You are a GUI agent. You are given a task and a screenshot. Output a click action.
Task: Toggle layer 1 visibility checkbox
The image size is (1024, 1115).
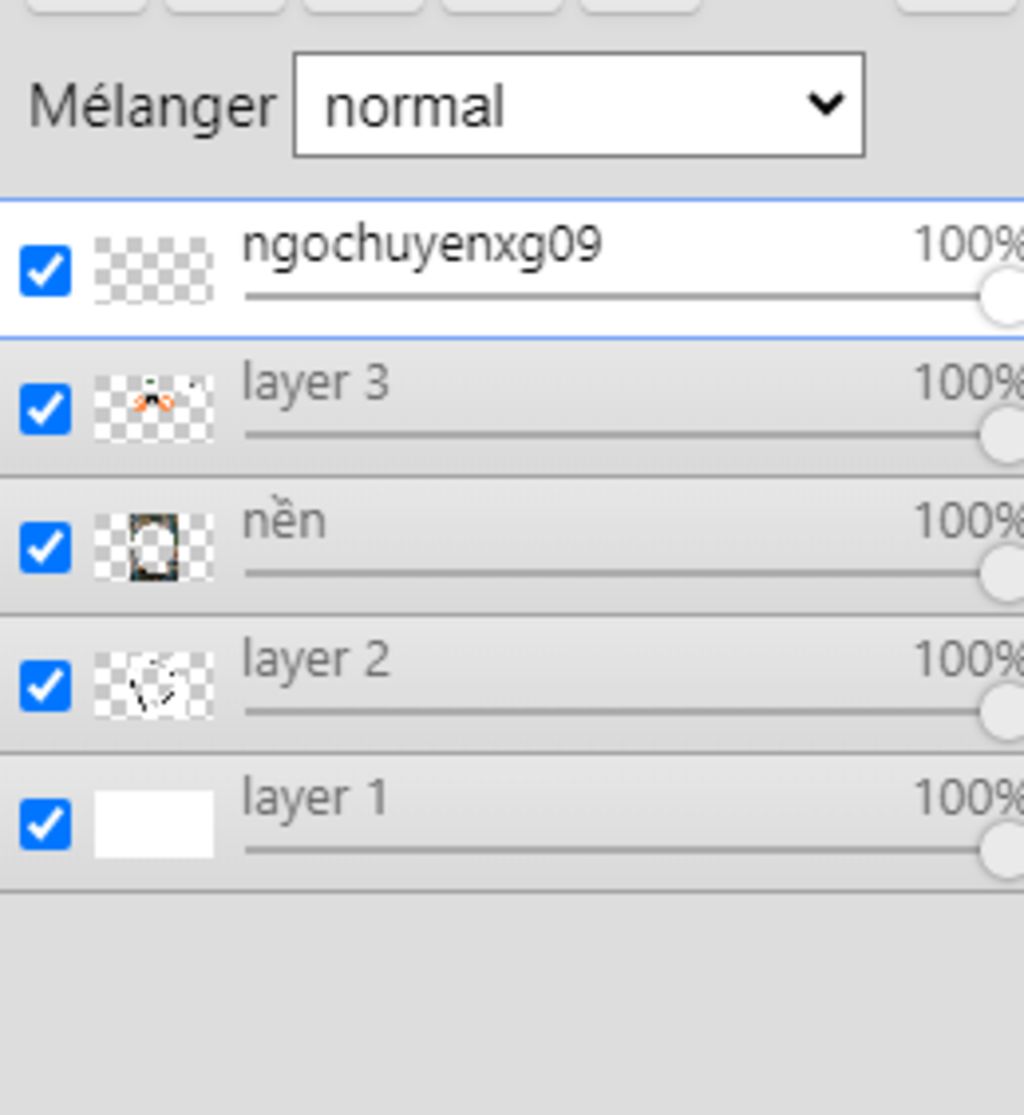tap(46, 824)
